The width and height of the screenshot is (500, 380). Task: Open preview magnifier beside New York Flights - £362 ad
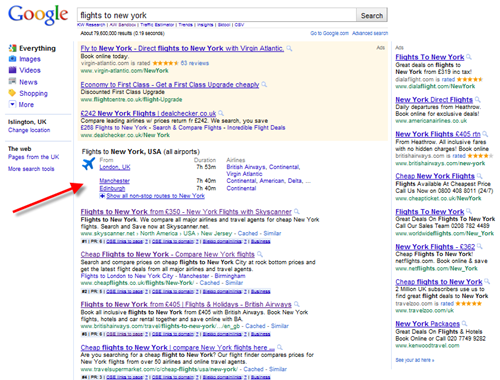point(480,247)
